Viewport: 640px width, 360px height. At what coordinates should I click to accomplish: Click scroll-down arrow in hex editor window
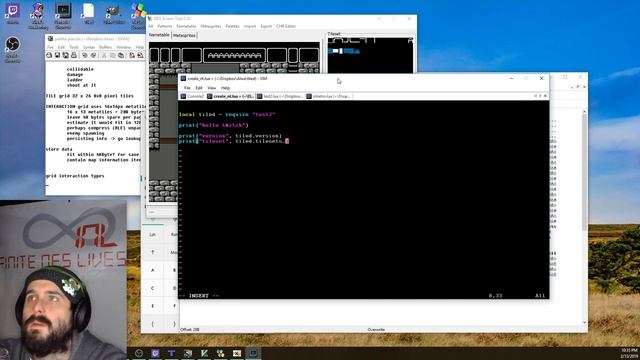click(x=584, y=322)
